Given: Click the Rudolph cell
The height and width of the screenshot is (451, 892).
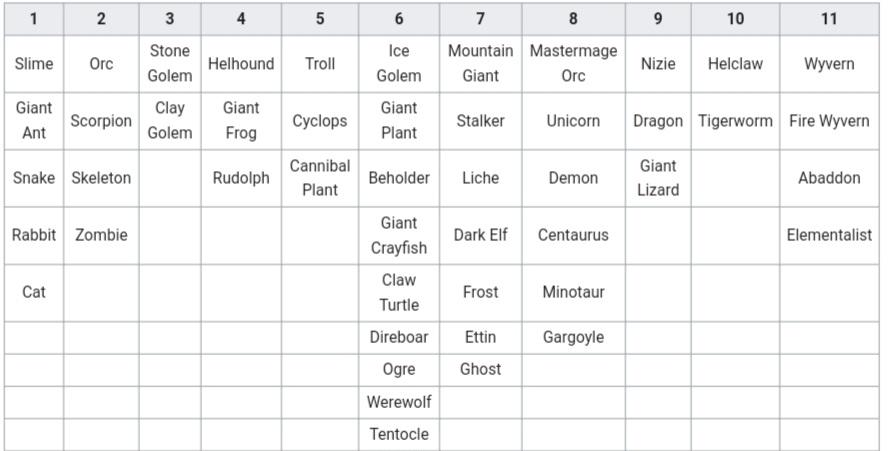Looking at the screenshot, I should pos(241,178).
